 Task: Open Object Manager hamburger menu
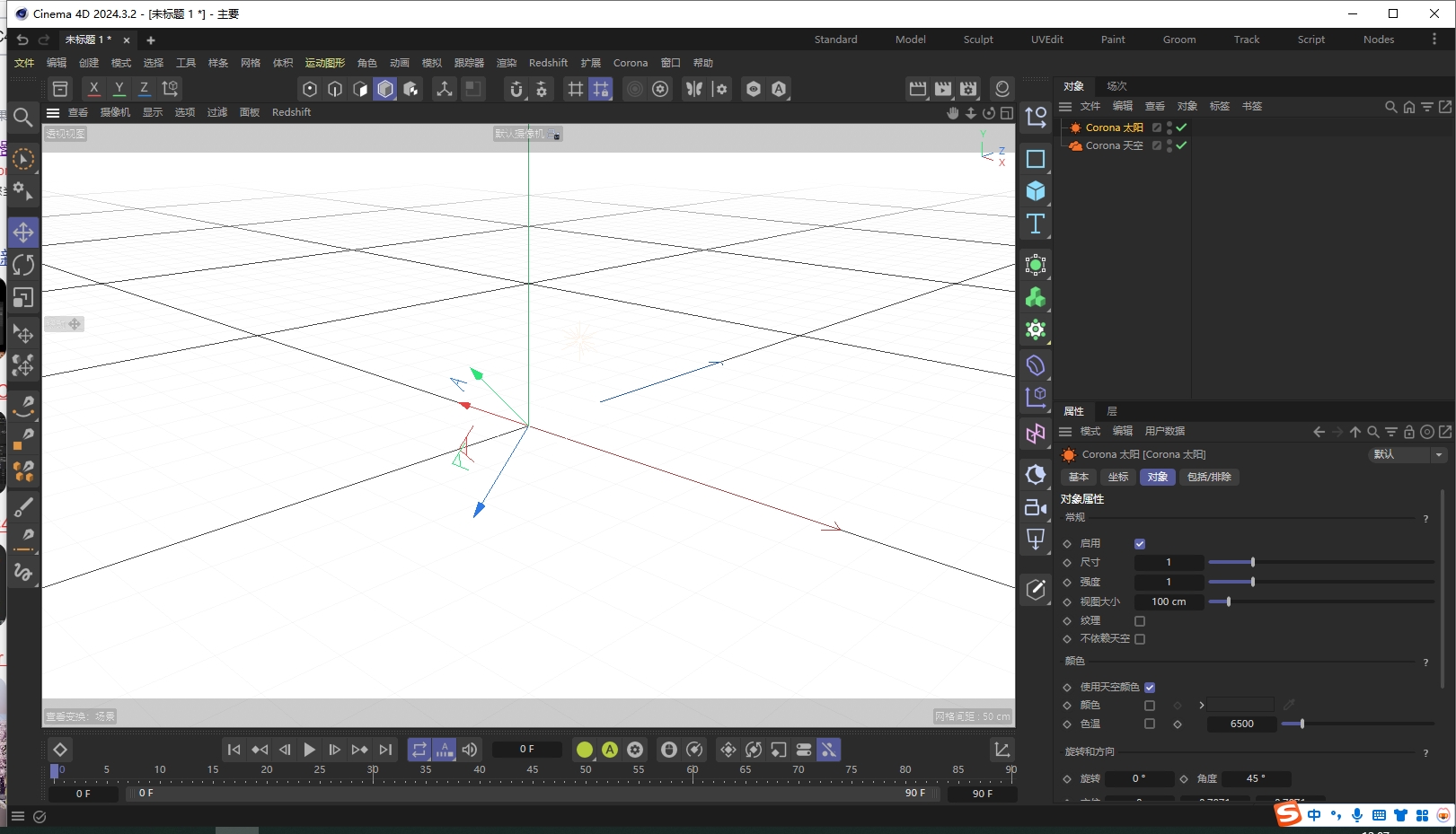tap(1065, 106)
